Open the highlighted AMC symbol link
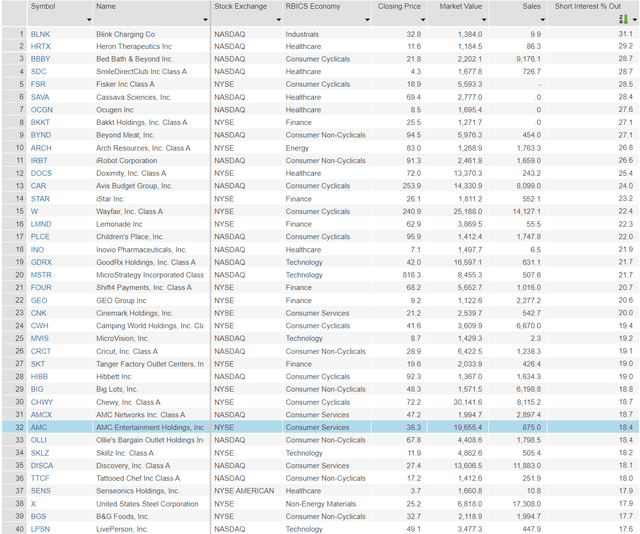The height and width of the screenshot is (534, 640). tap(39, 427)
